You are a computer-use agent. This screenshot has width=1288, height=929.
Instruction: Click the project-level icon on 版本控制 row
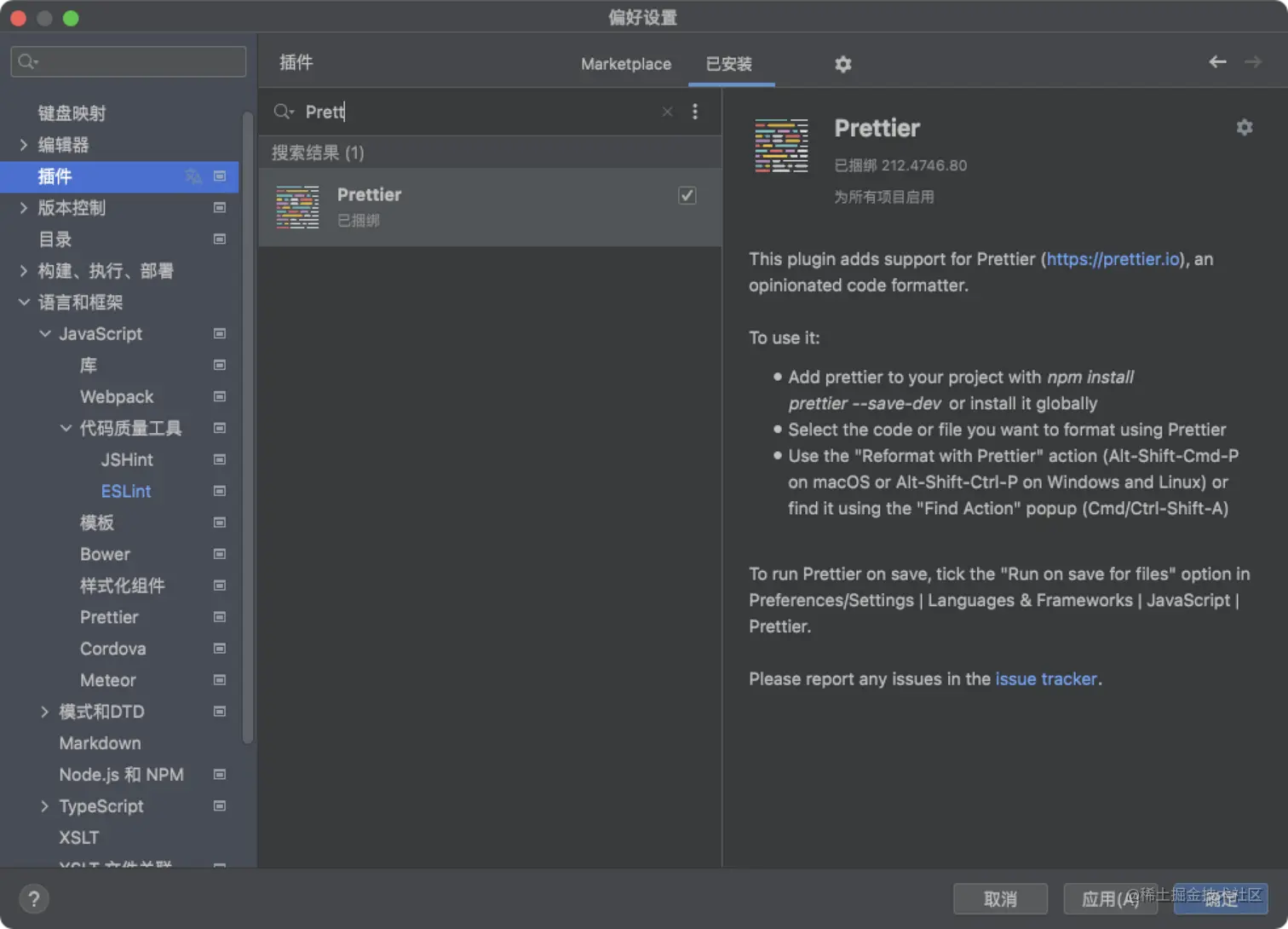(220, 208)
